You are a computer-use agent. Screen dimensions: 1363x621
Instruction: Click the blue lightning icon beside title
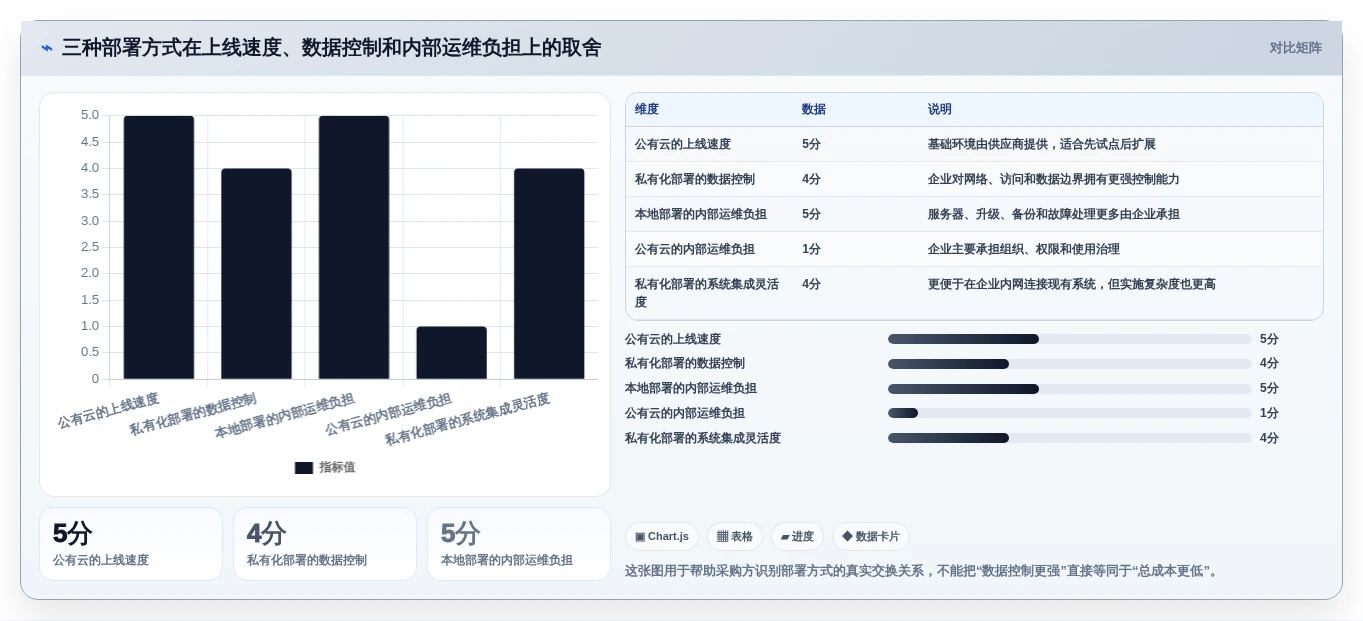click(x=47, y=48)
